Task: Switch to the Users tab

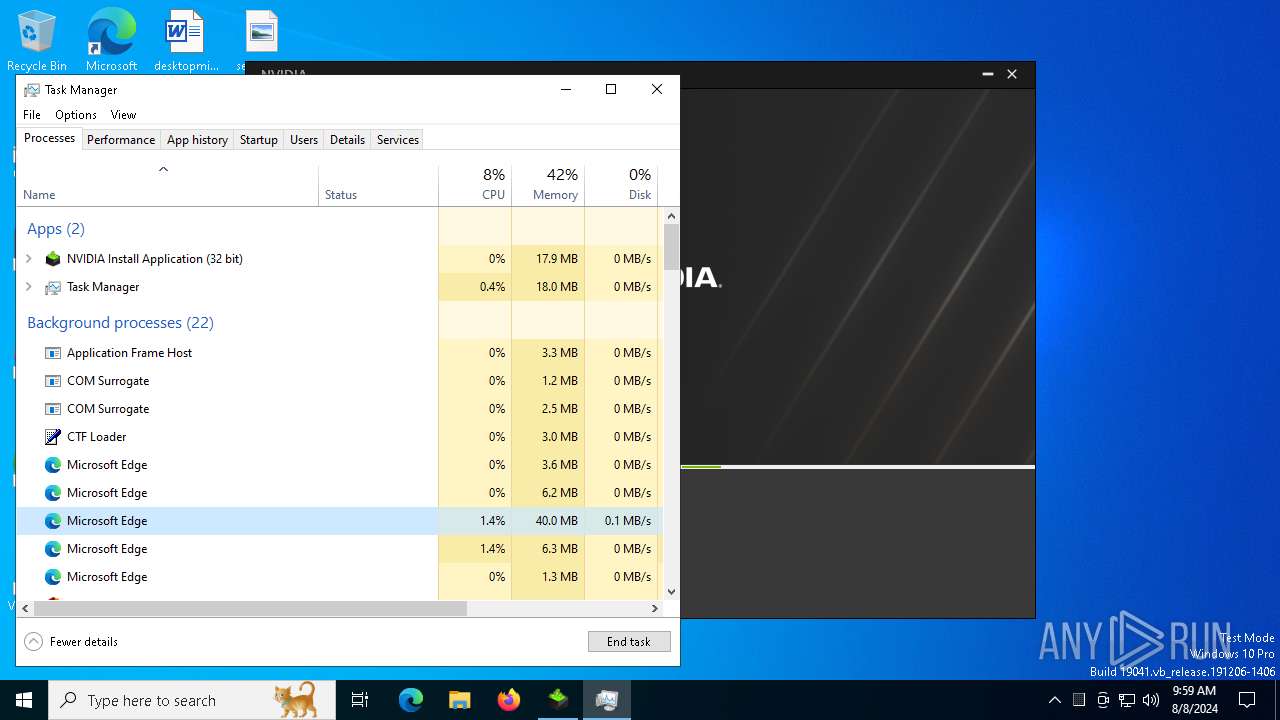Action: [304, 140]
